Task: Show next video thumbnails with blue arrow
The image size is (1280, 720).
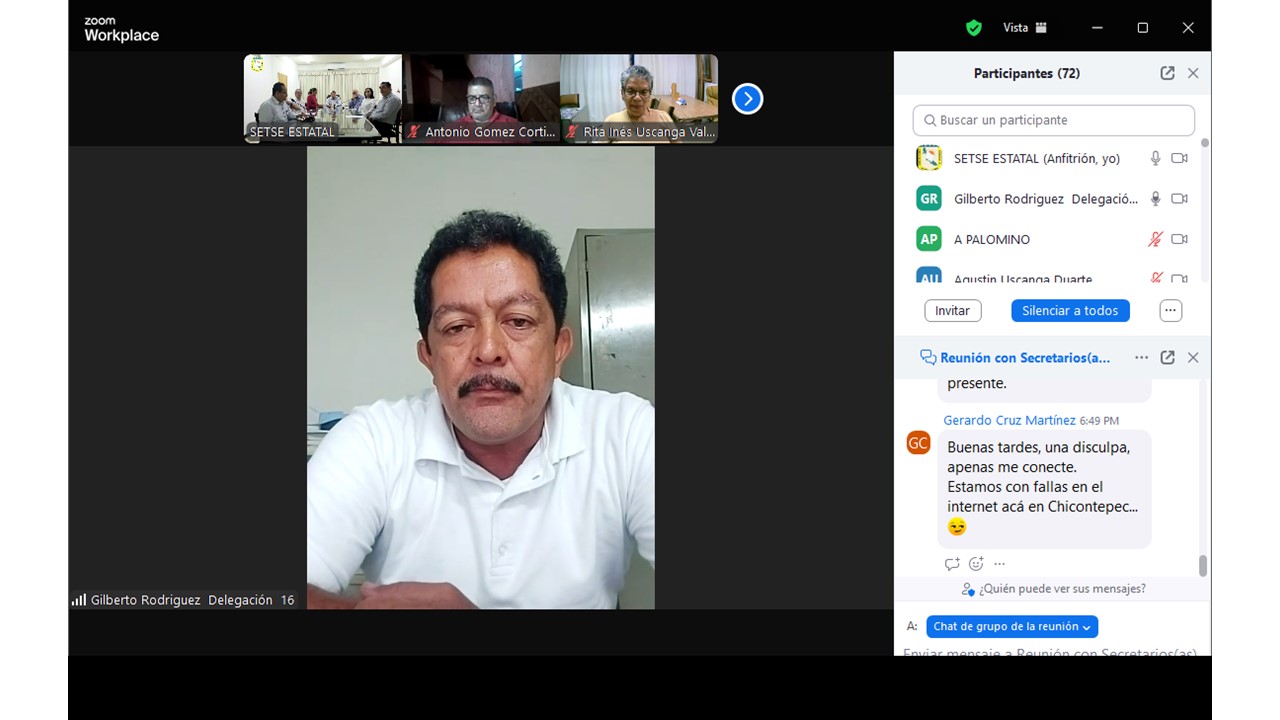Action: [x=747, y=99]
